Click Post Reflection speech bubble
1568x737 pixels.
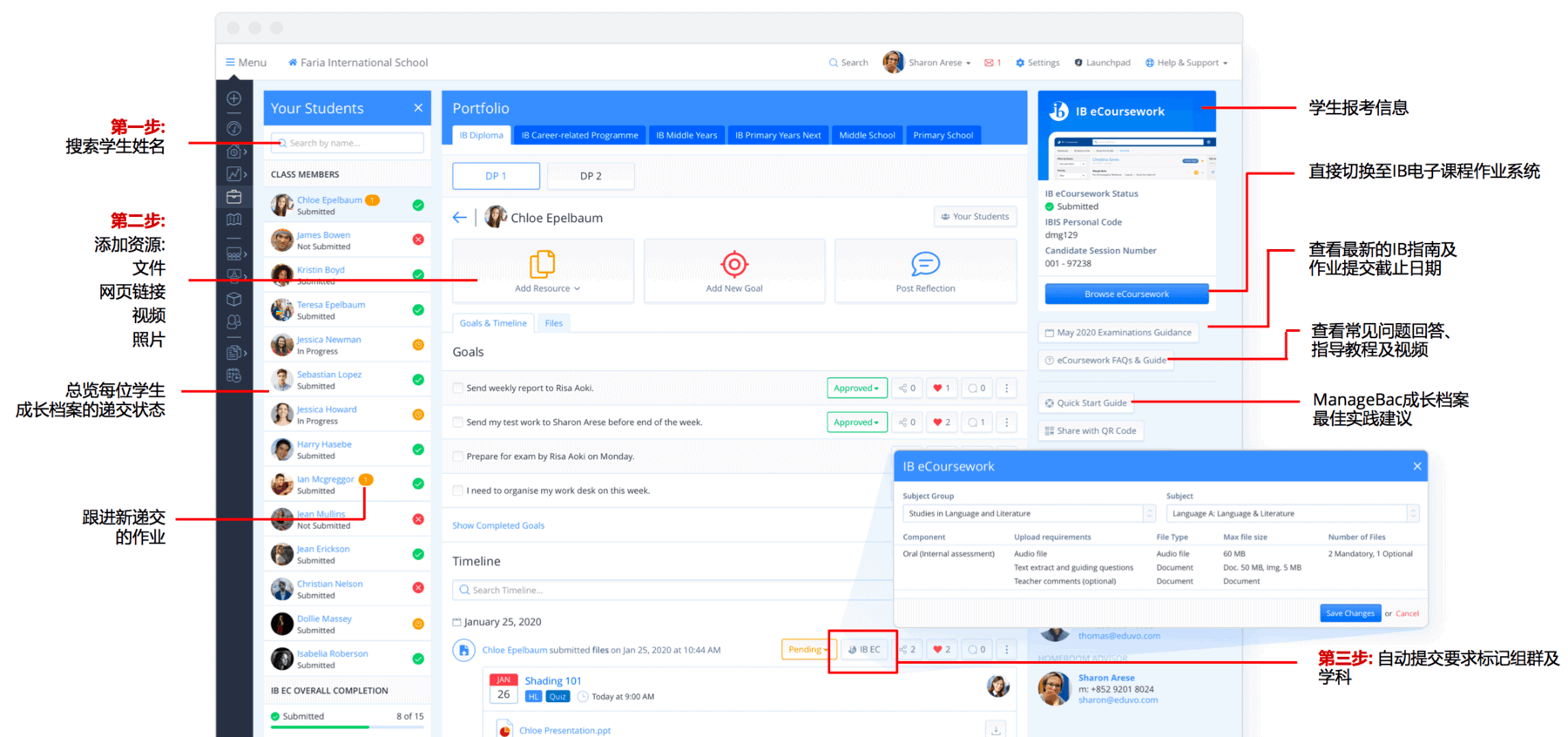(x=925, y=263)
